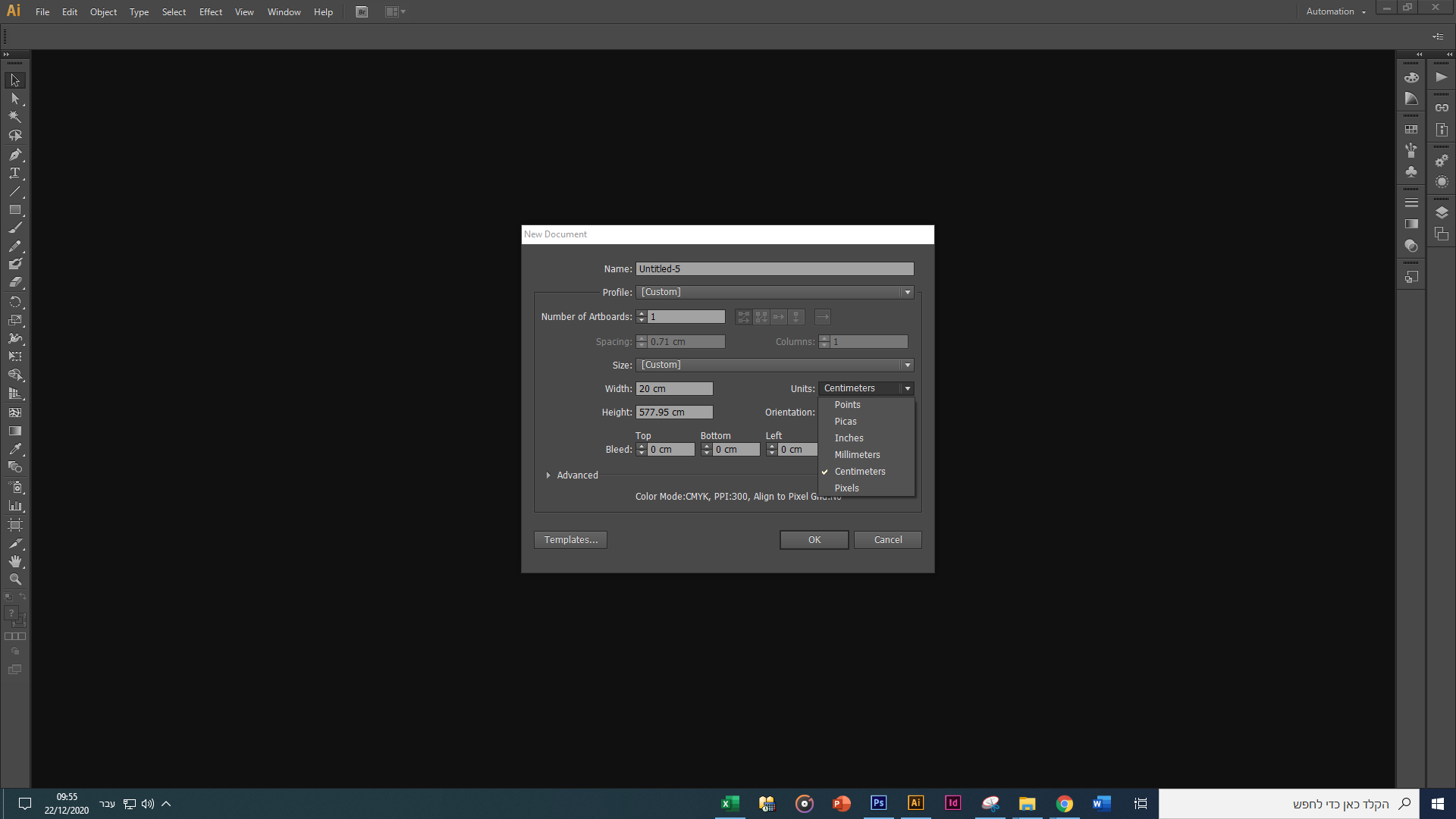The image size is (1456, 819).
Task: Click the Templates... button
Action: click(x=570, y=540)
